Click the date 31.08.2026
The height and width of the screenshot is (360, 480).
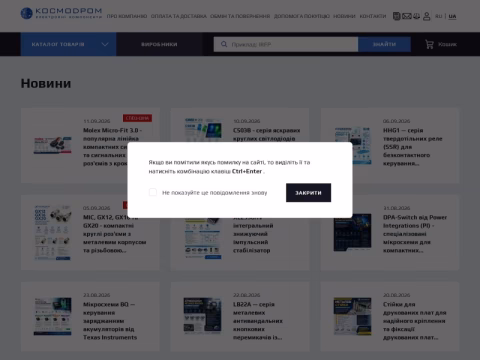coord(396,208)
